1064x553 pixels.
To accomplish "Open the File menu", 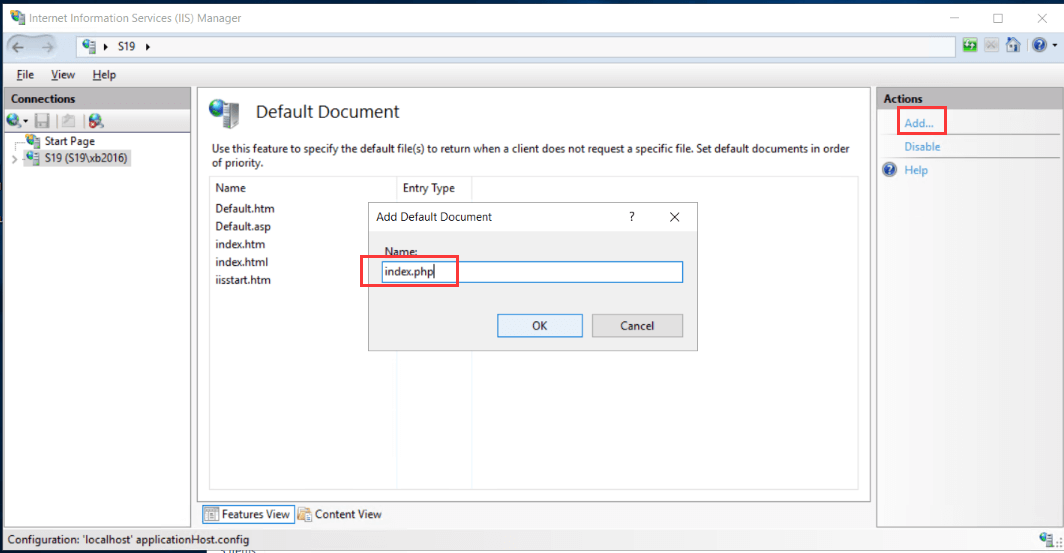I will [25, 75].
